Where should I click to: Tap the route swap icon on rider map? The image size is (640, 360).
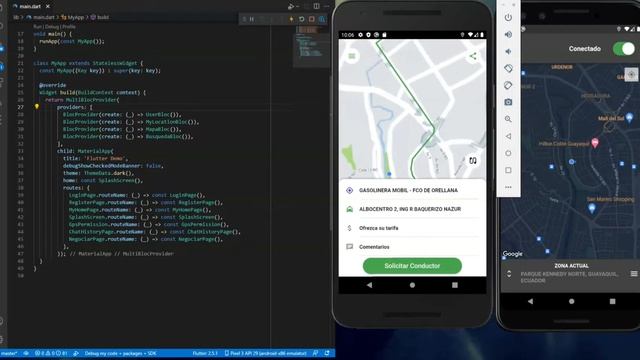(473, 160)
